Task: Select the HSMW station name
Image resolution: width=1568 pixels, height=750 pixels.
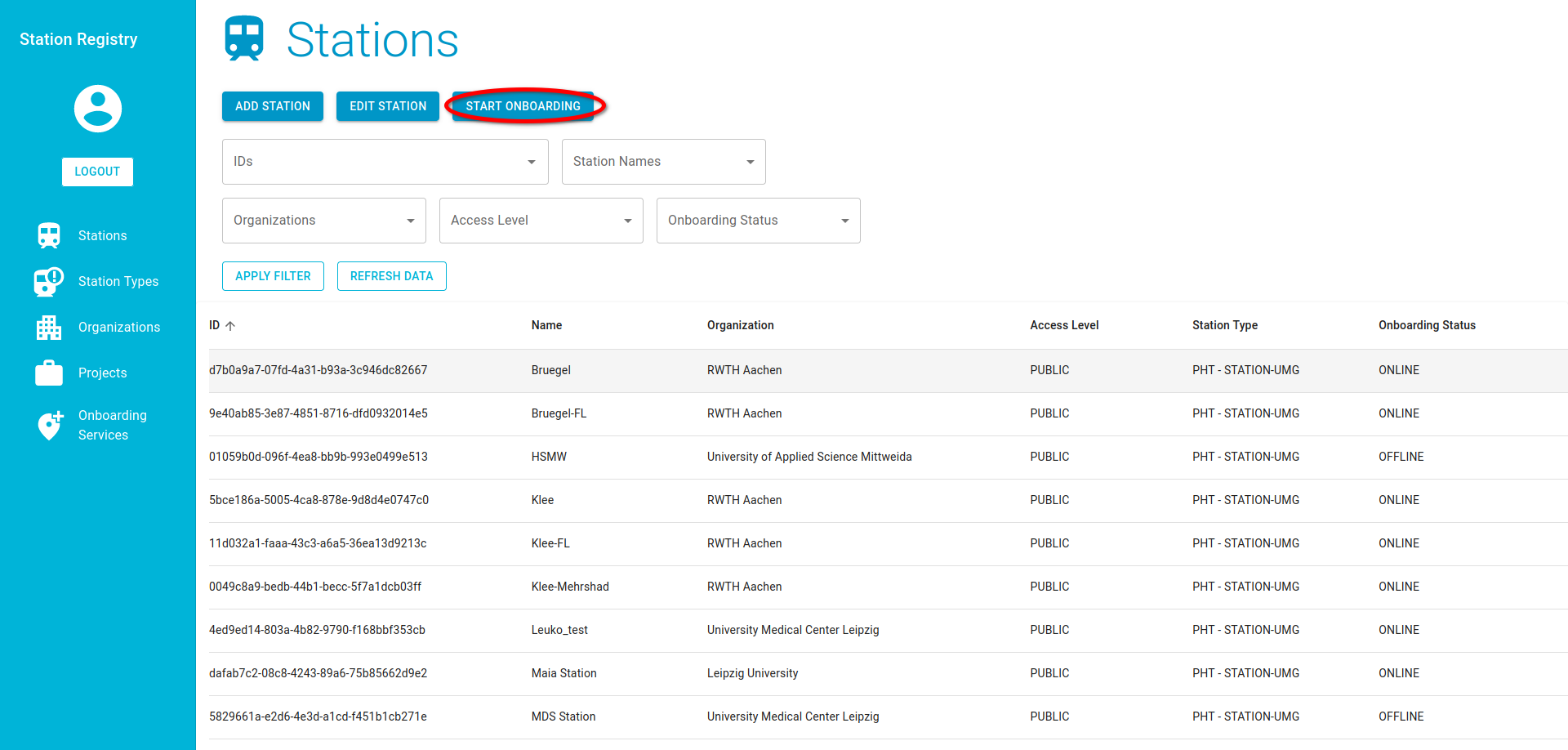Action: (549, 457)
